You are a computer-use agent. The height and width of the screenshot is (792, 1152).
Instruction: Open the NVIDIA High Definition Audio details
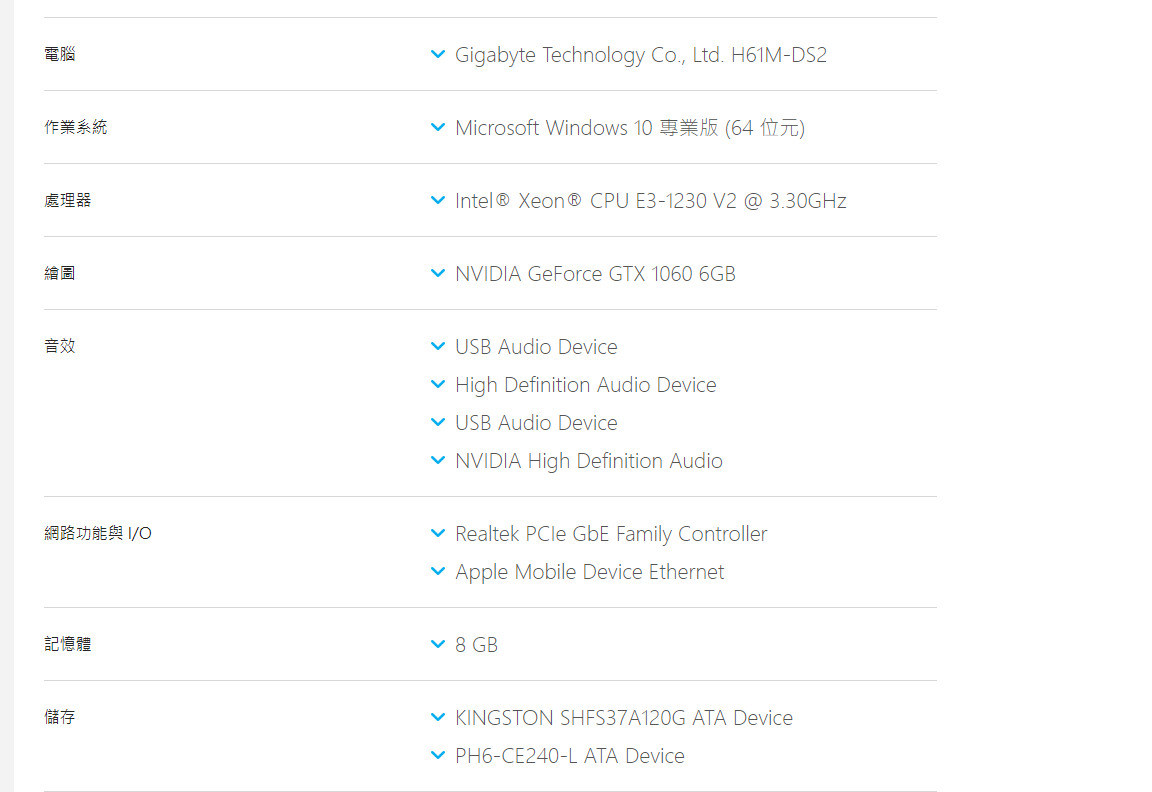point(588,461)
